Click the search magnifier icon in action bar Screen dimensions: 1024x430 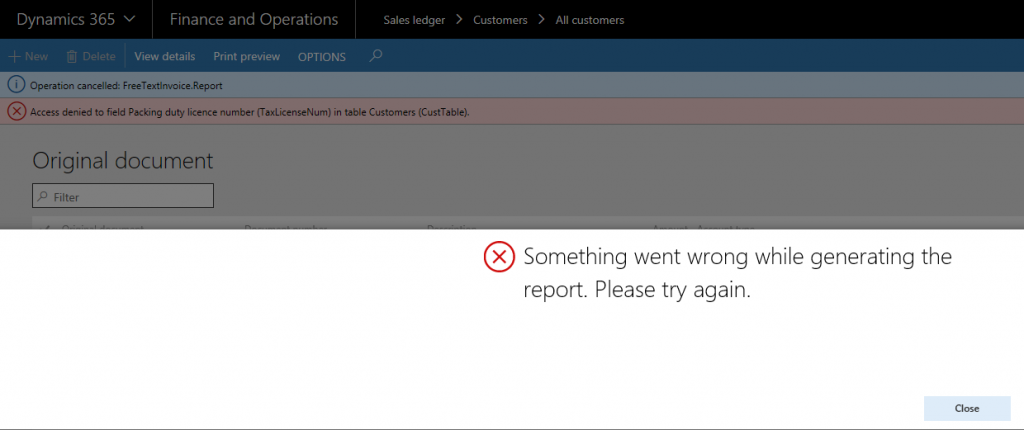click(376, 56)
